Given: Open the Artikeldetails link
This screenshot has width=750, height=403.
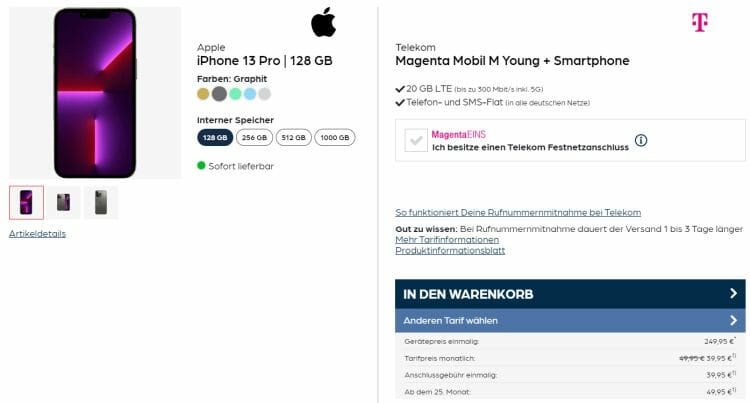Looking at the screenshot, I should tap(37, 234).
